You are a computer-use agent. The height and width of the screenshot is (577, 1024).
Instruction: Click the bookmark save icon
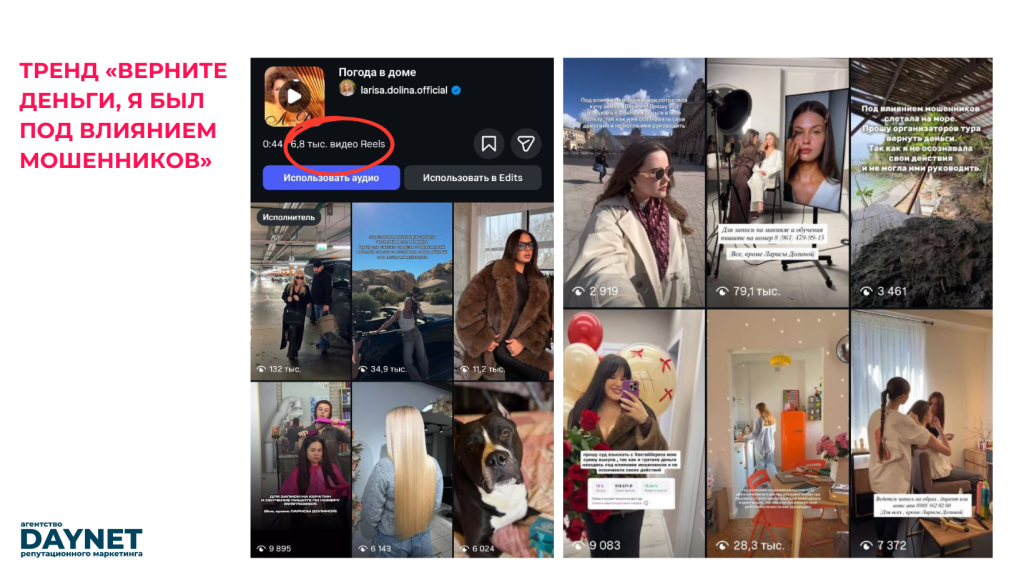pos(488,144)
